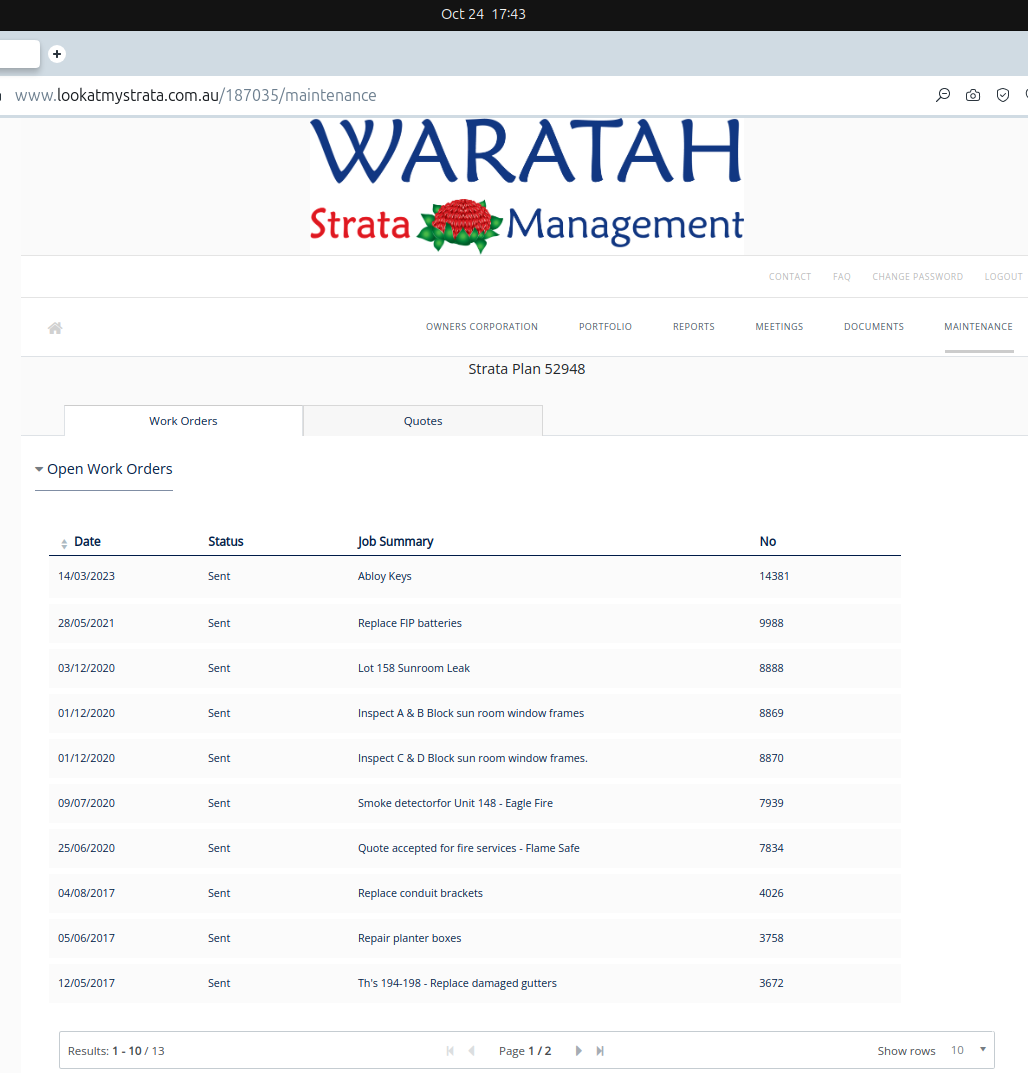
Task: Click the camera screenshot icon in address bar
Action: click(x=972, y=96)
